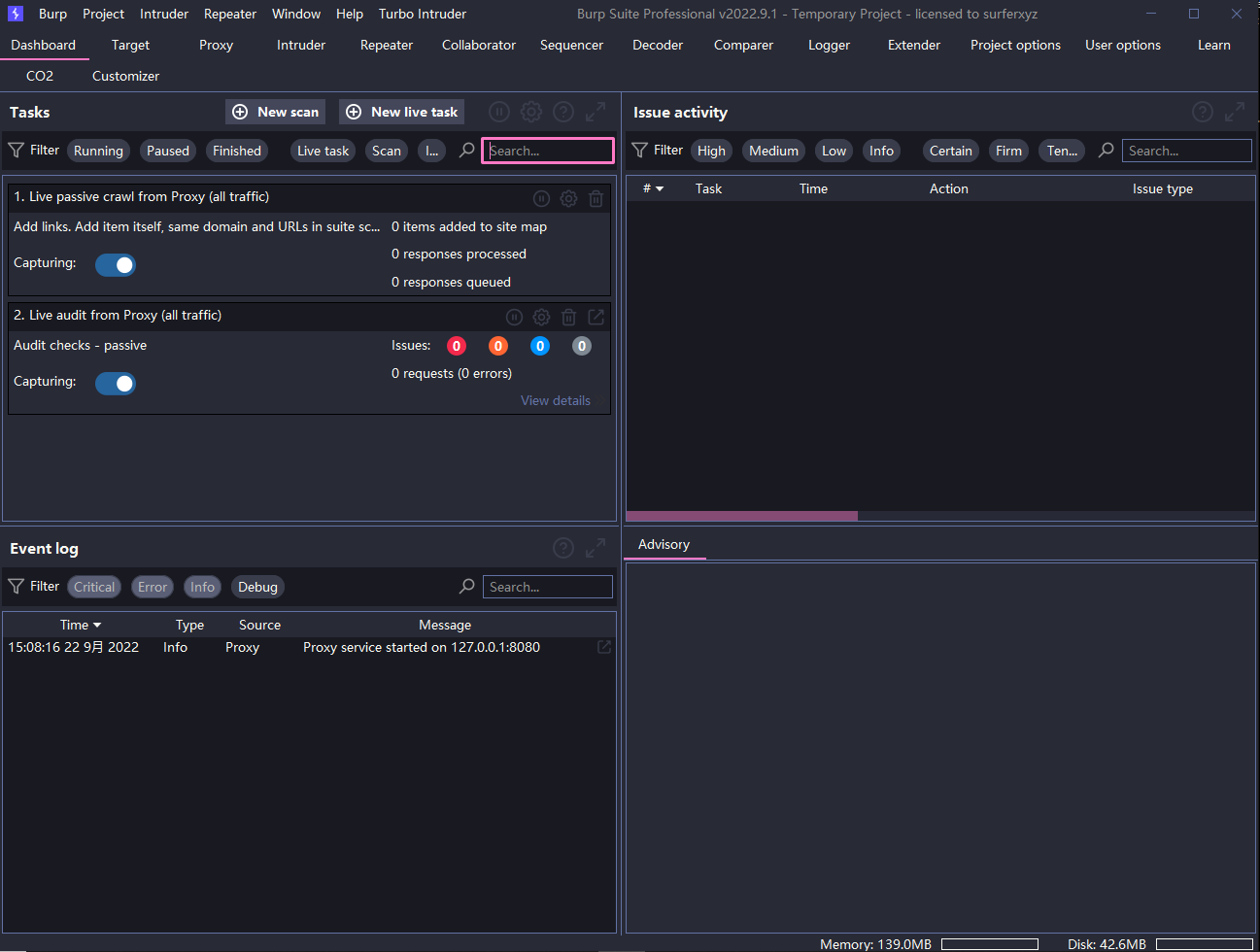
Task: Toggle the Medium severity issue filter
Action: point(773,151)
